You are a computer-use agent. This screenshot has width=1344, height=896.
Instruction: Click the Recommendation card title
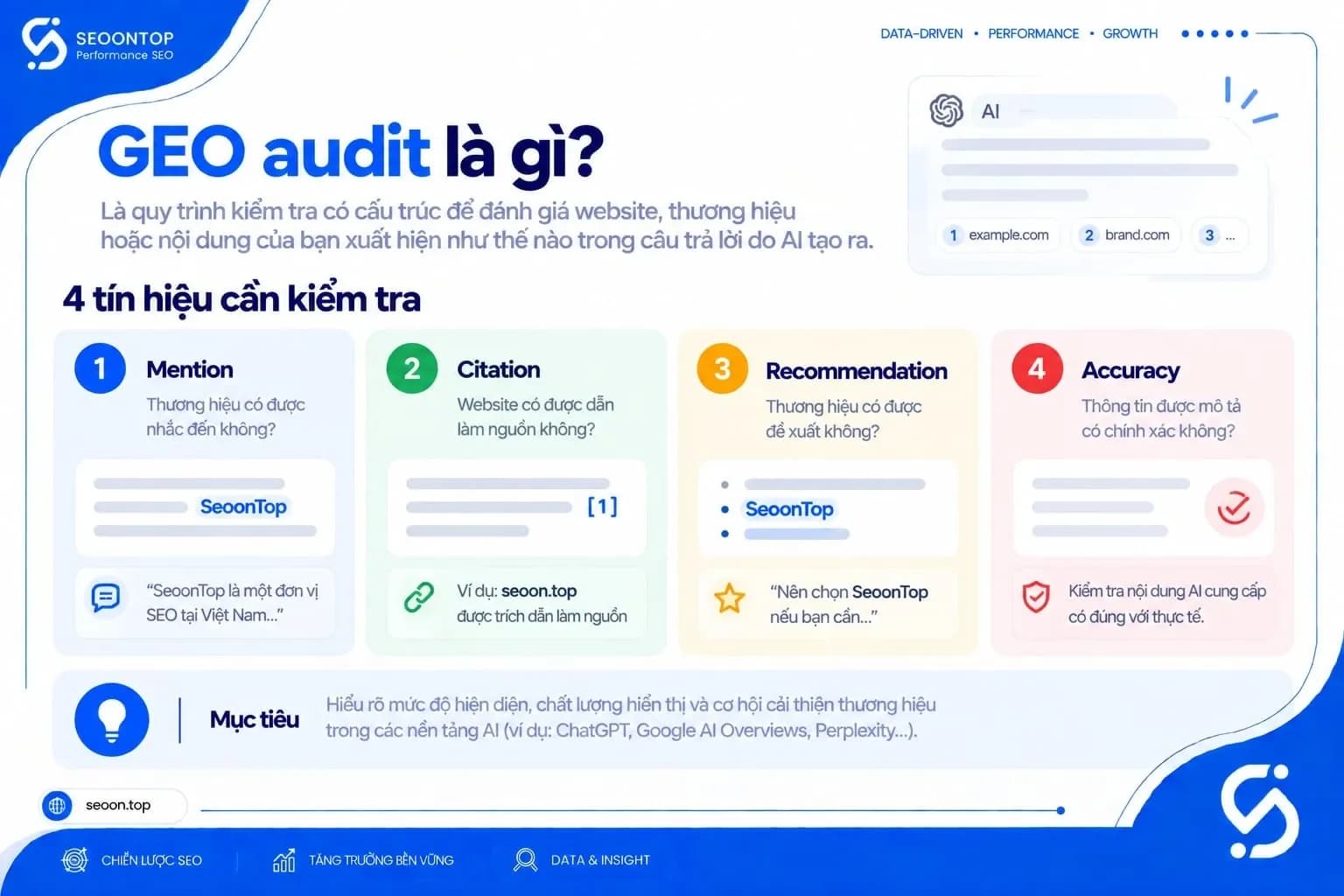857,371
